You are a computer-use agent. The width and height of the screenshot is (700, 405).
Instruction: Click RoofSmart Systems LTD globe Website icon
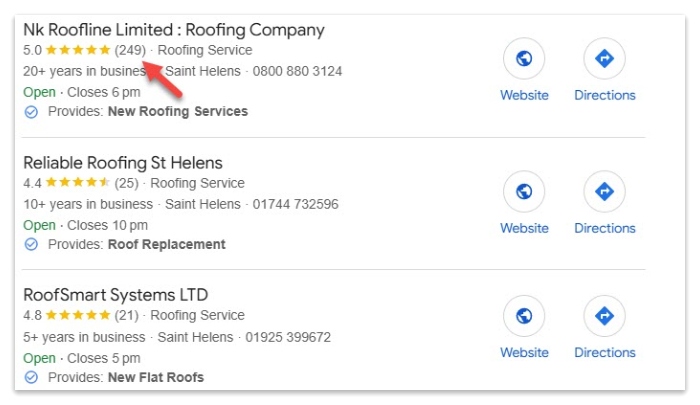pos(524,317)
